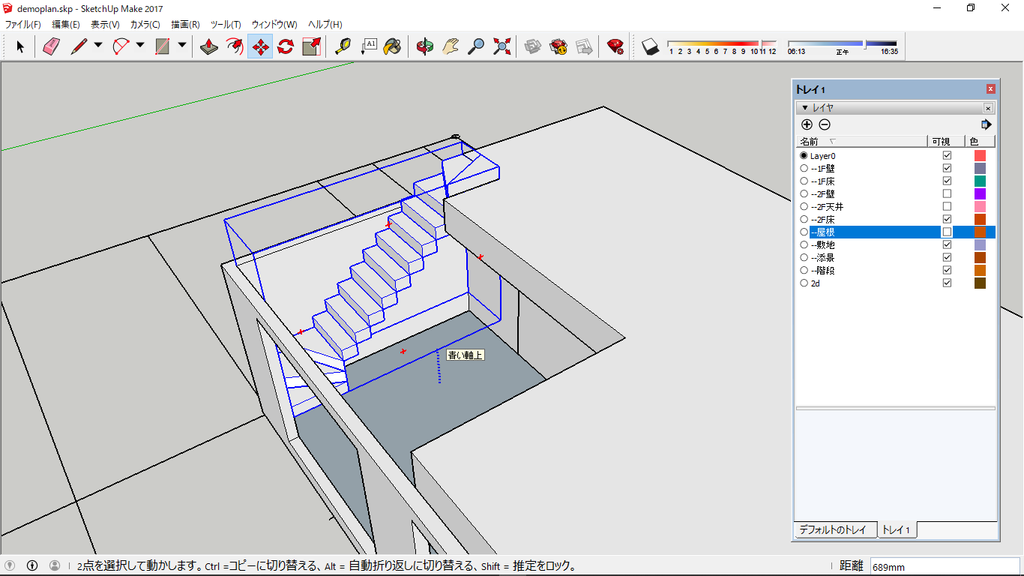This screenshot has height=576, width=1024.
Task: Select the Pan hand tool
Action: (451, 46)
